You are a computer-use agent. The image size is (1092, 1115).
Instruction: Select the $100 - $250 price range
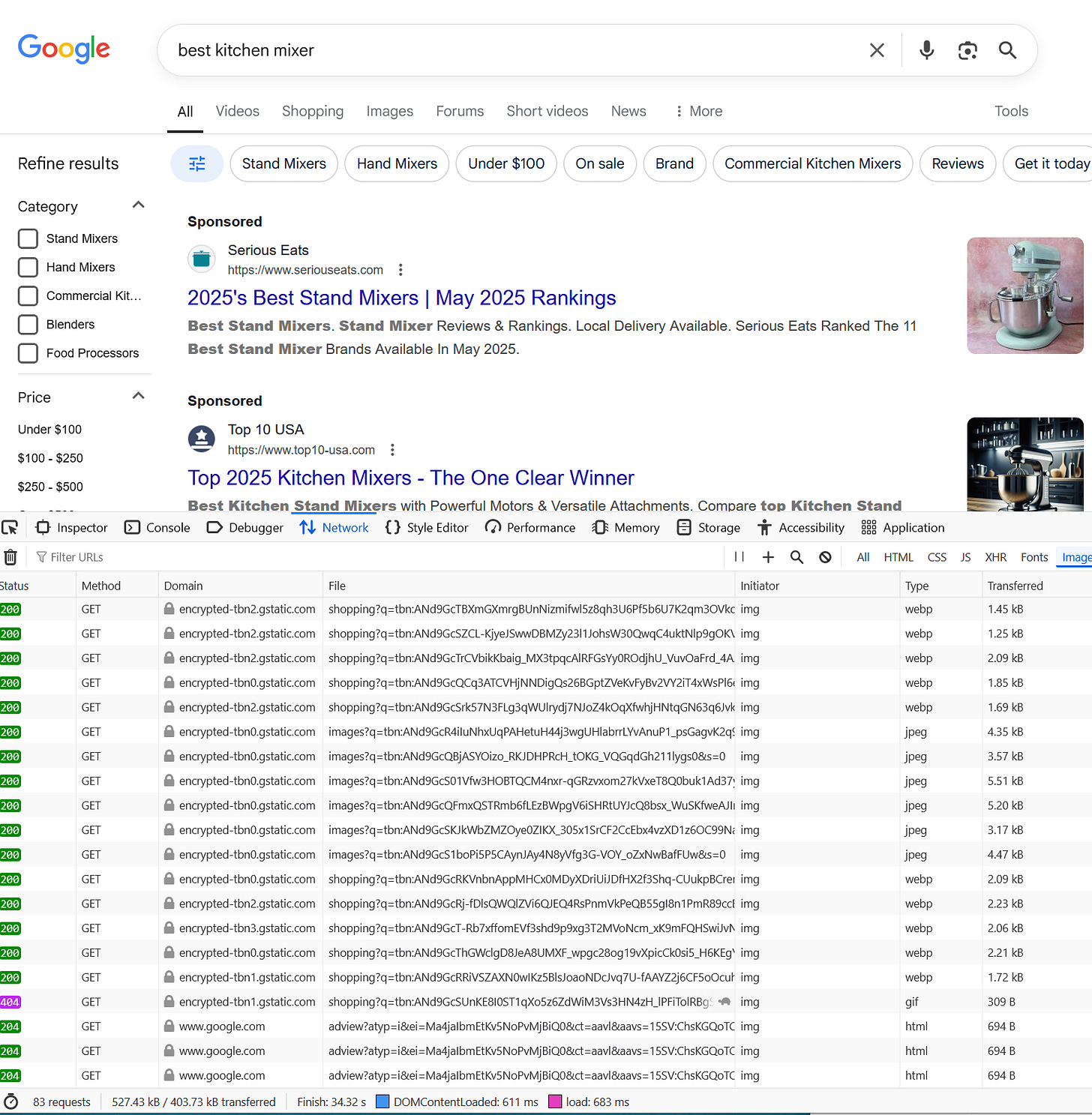coord(50,458)
